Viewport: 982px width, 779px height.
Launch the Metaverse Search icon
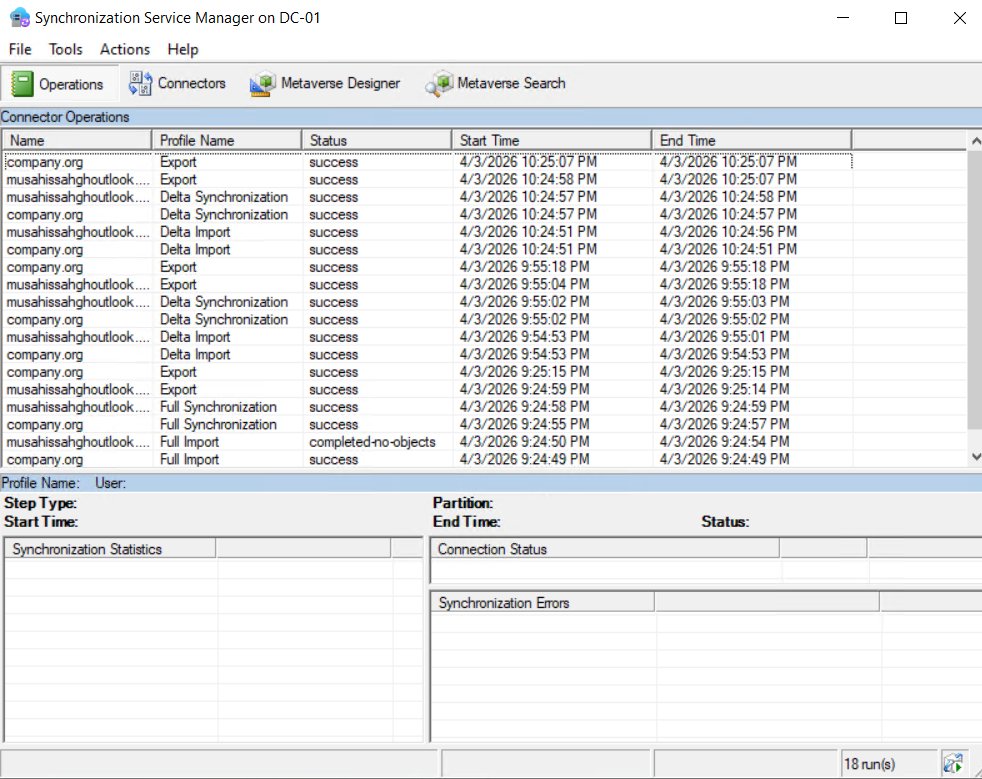click(439, 84)
